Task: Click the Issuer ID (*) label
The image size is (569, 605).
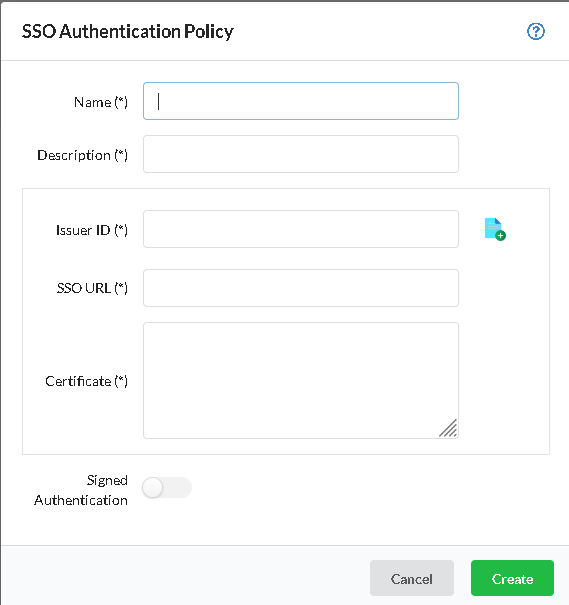Action: 92,230
